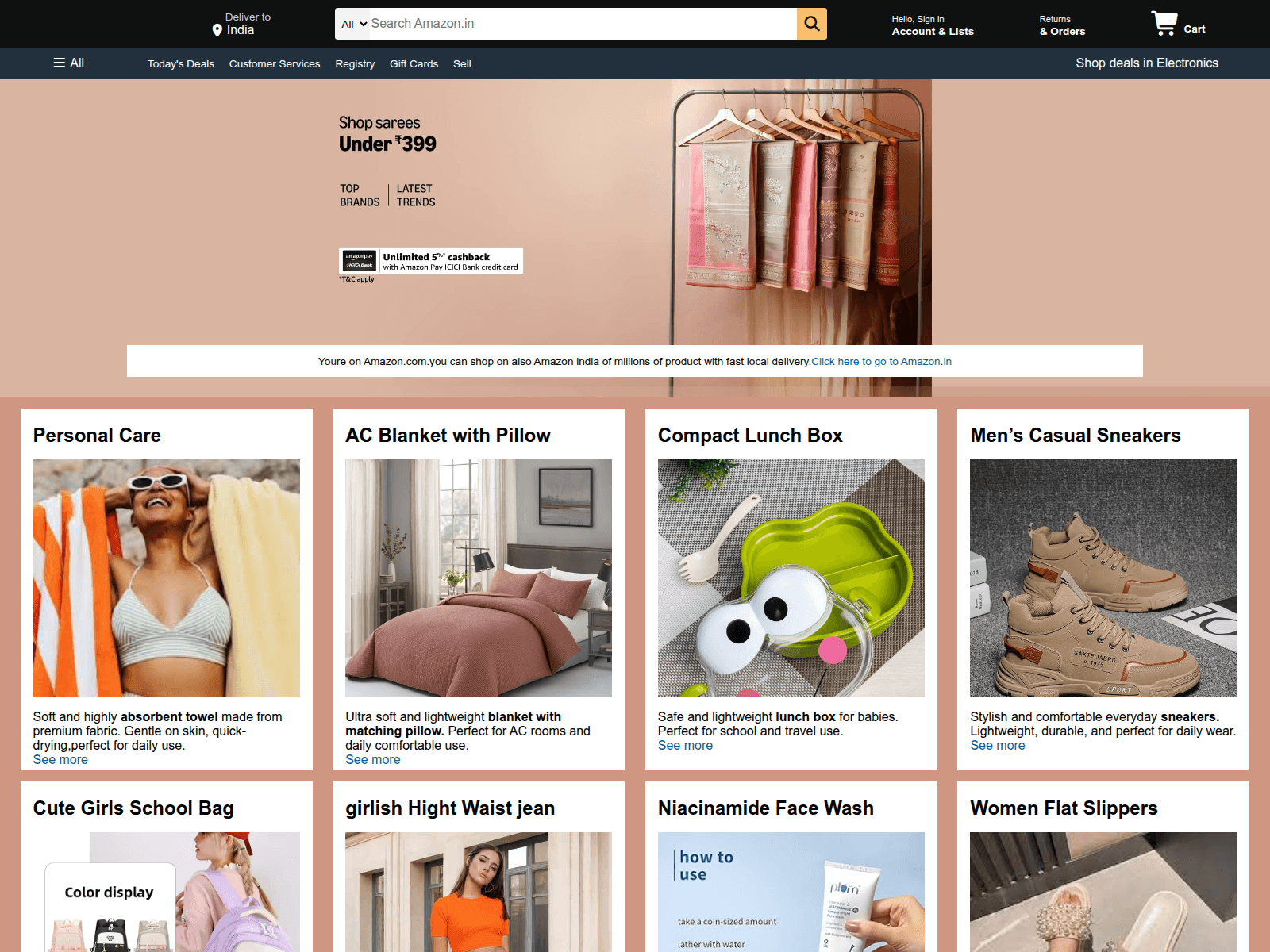This screenshot has width=1270, height=952.
Task: Click 'Click here to go to Amazon.in' link
Action: pyautogui.click(x=881, y=362)
